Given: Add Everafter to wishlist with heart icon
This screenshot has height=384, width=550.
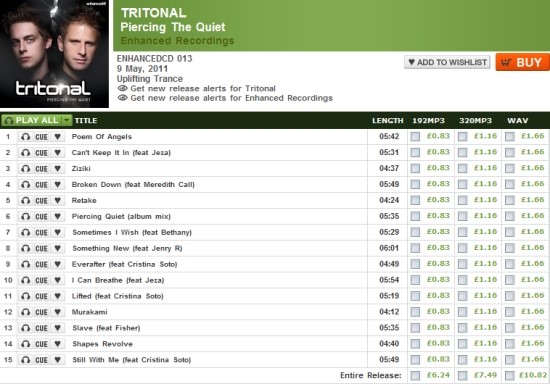Looking at the screenshot, I should coord(58,264).
